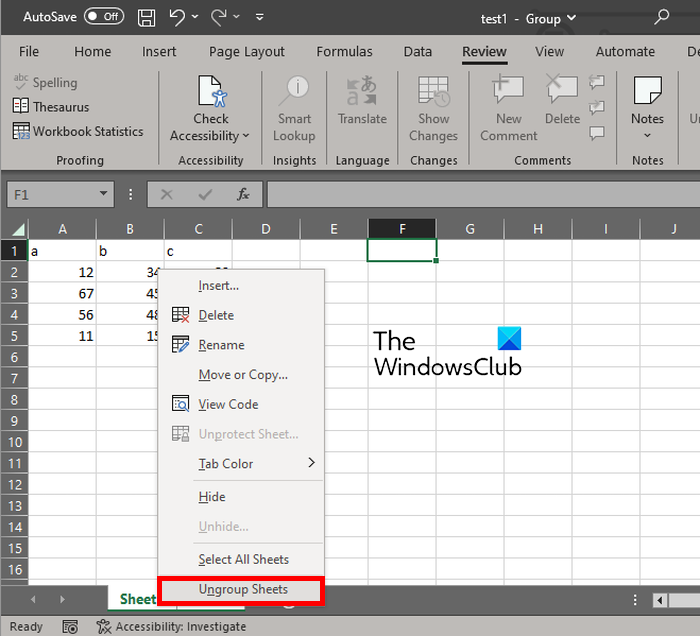Open Customize Quick Access Toolbar menu
The height and width of the screenshot is (636, 700).
click(x=259, y=17)
